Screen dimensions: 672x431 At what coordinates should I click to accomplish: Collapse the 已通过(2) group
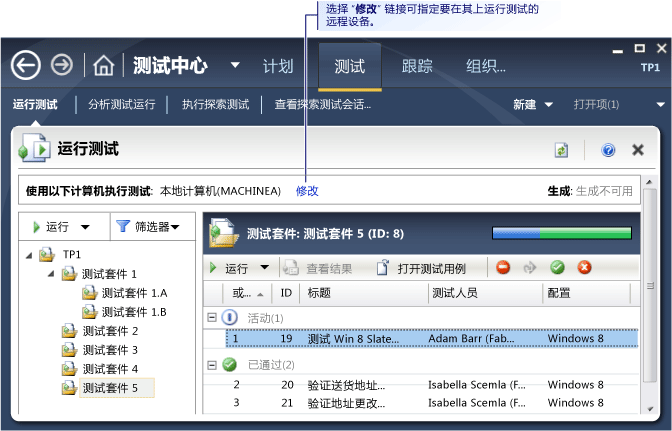[212, 365]
